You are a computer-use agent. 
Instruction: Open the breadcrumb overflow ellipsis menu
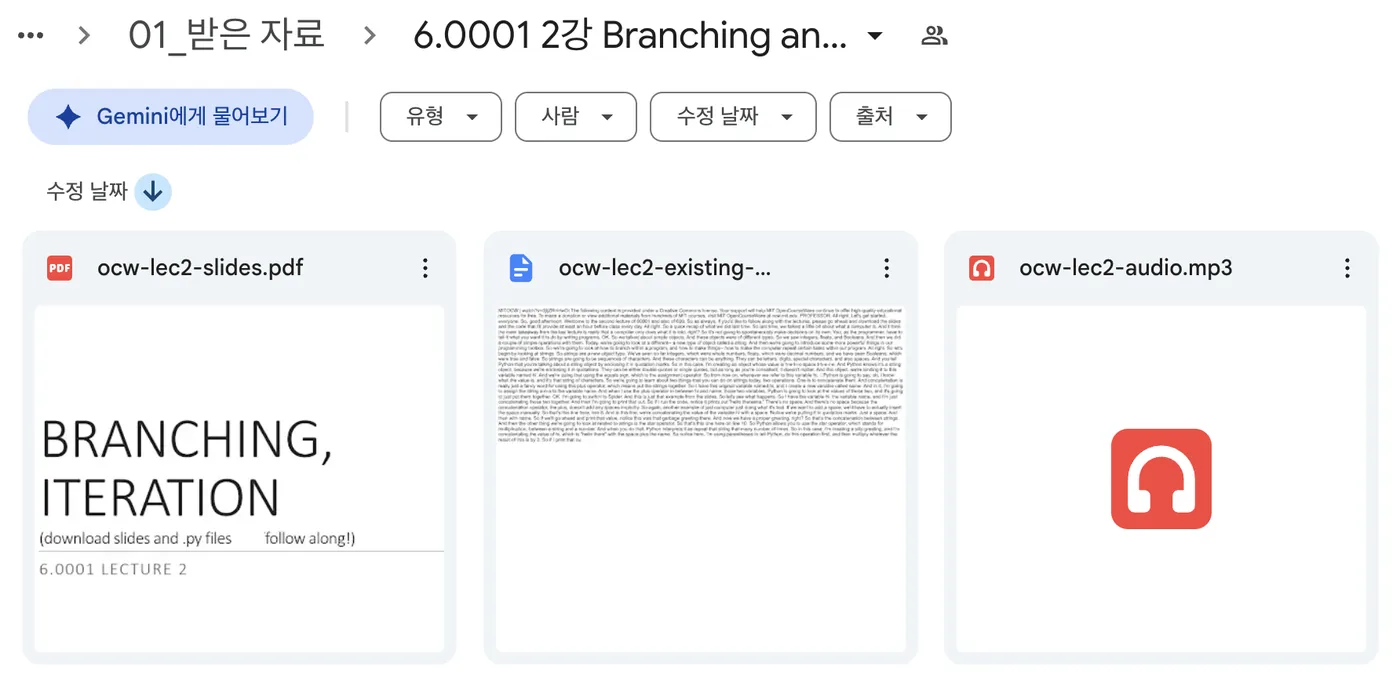pos(31,36)
